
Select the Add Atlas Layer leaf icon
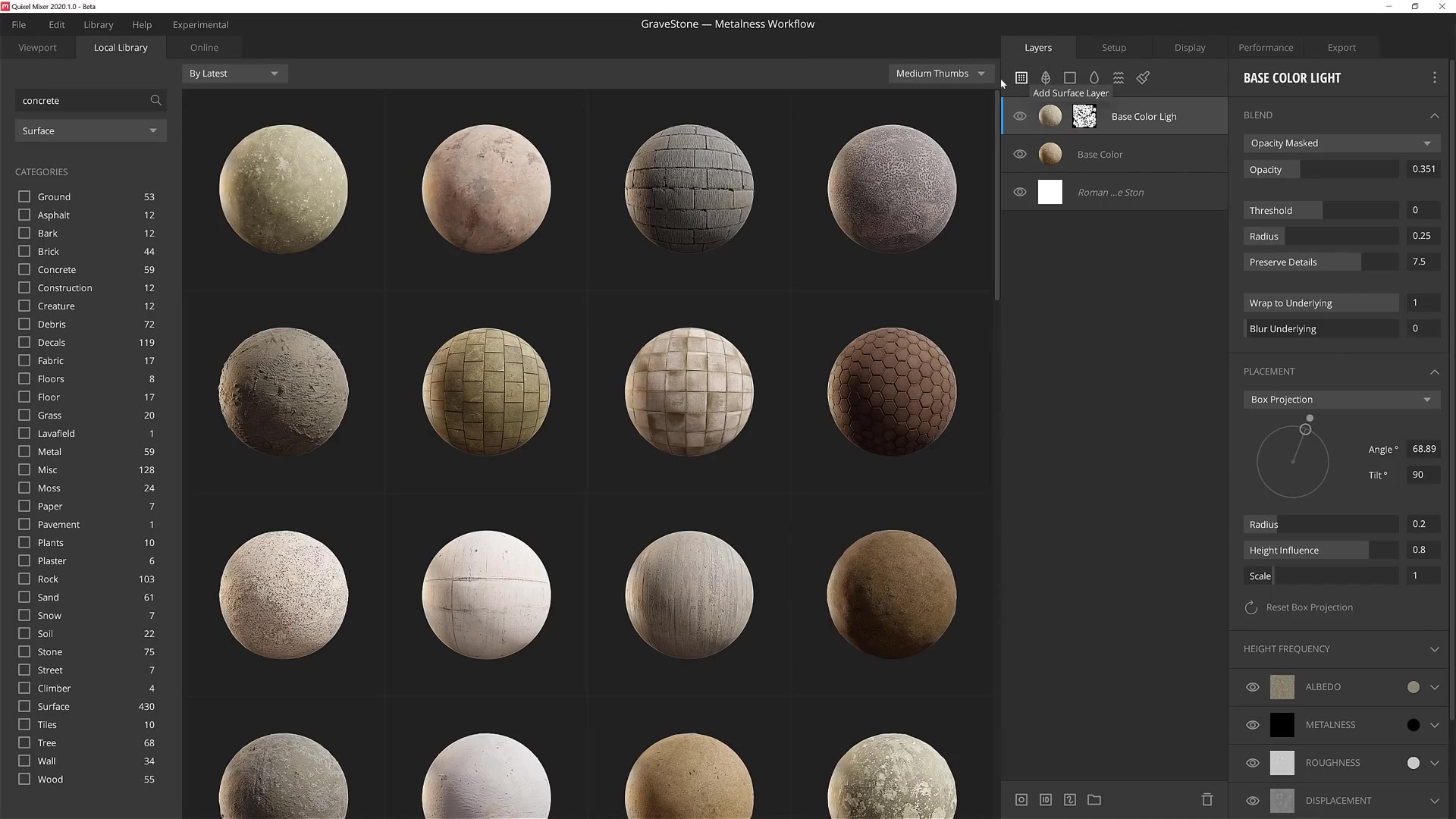coord(1046,77)
